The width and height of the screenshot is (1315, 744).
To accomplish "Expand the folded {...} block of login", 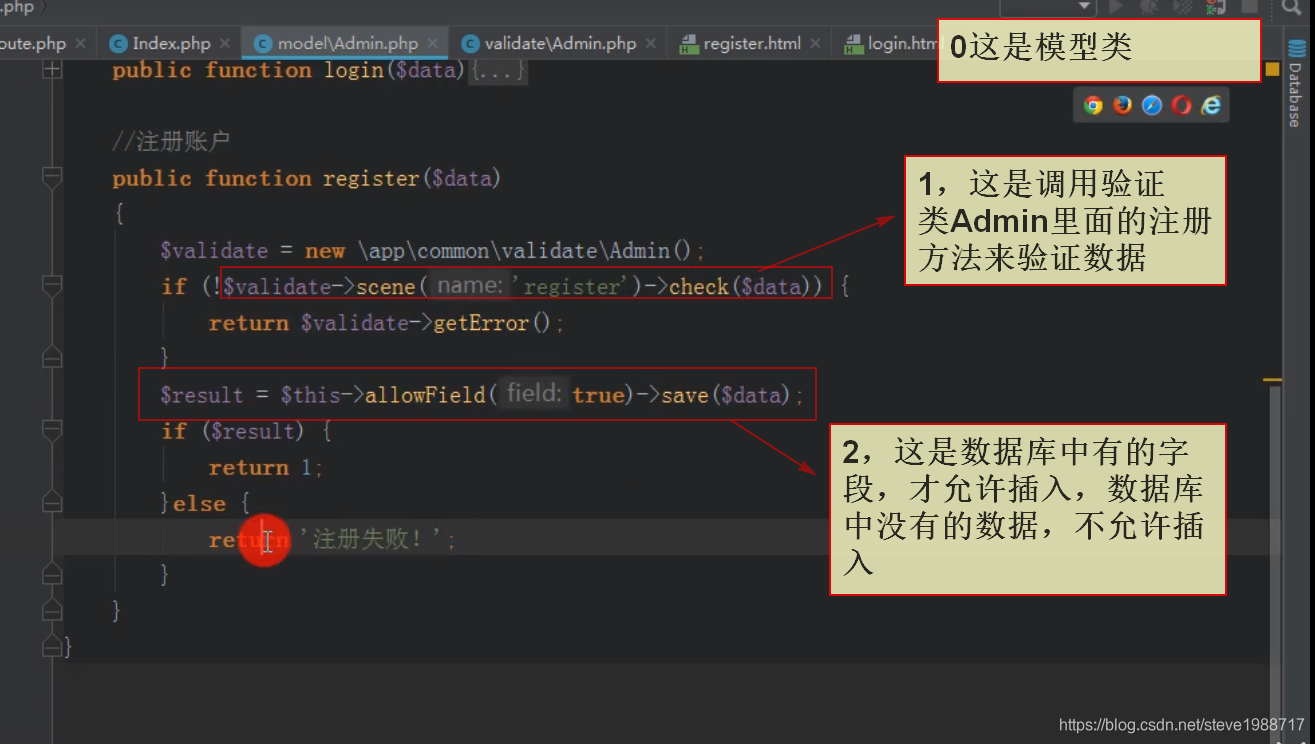I will pos(498,70).
